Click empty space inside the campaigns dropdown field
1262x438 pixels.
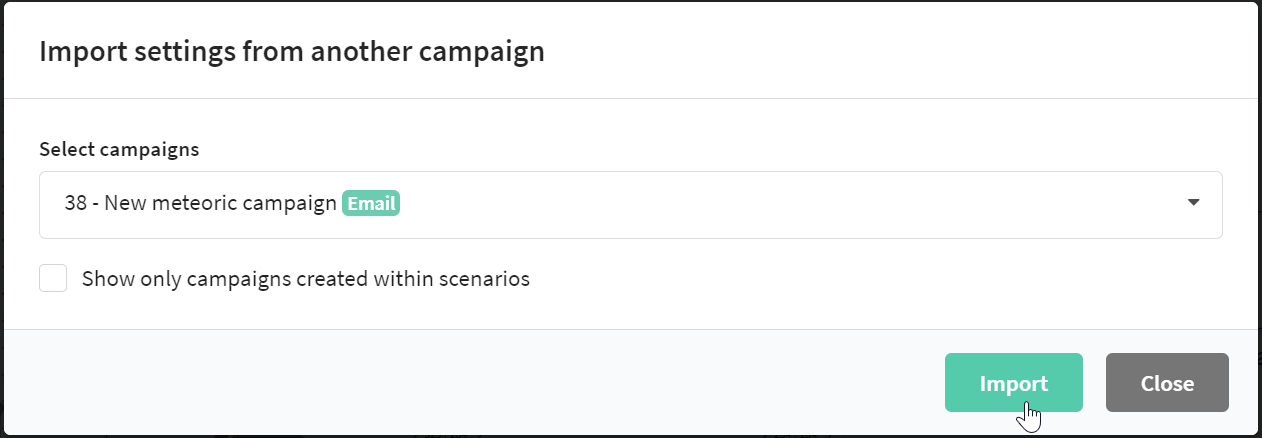pyautogui.click(x=790, y=204)
